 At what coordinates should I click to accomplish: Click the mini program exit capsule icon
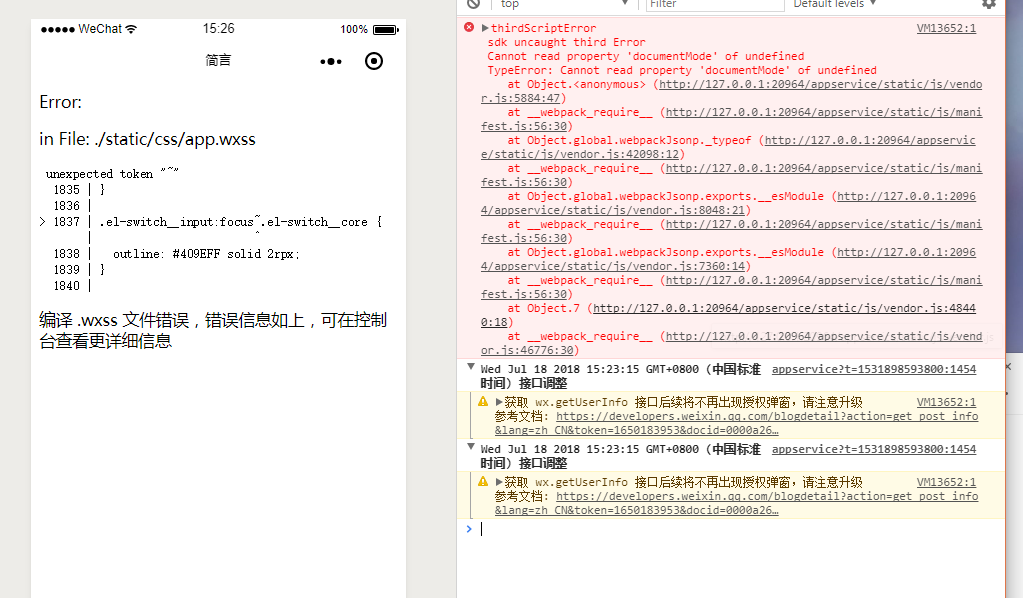click(373, 61)
